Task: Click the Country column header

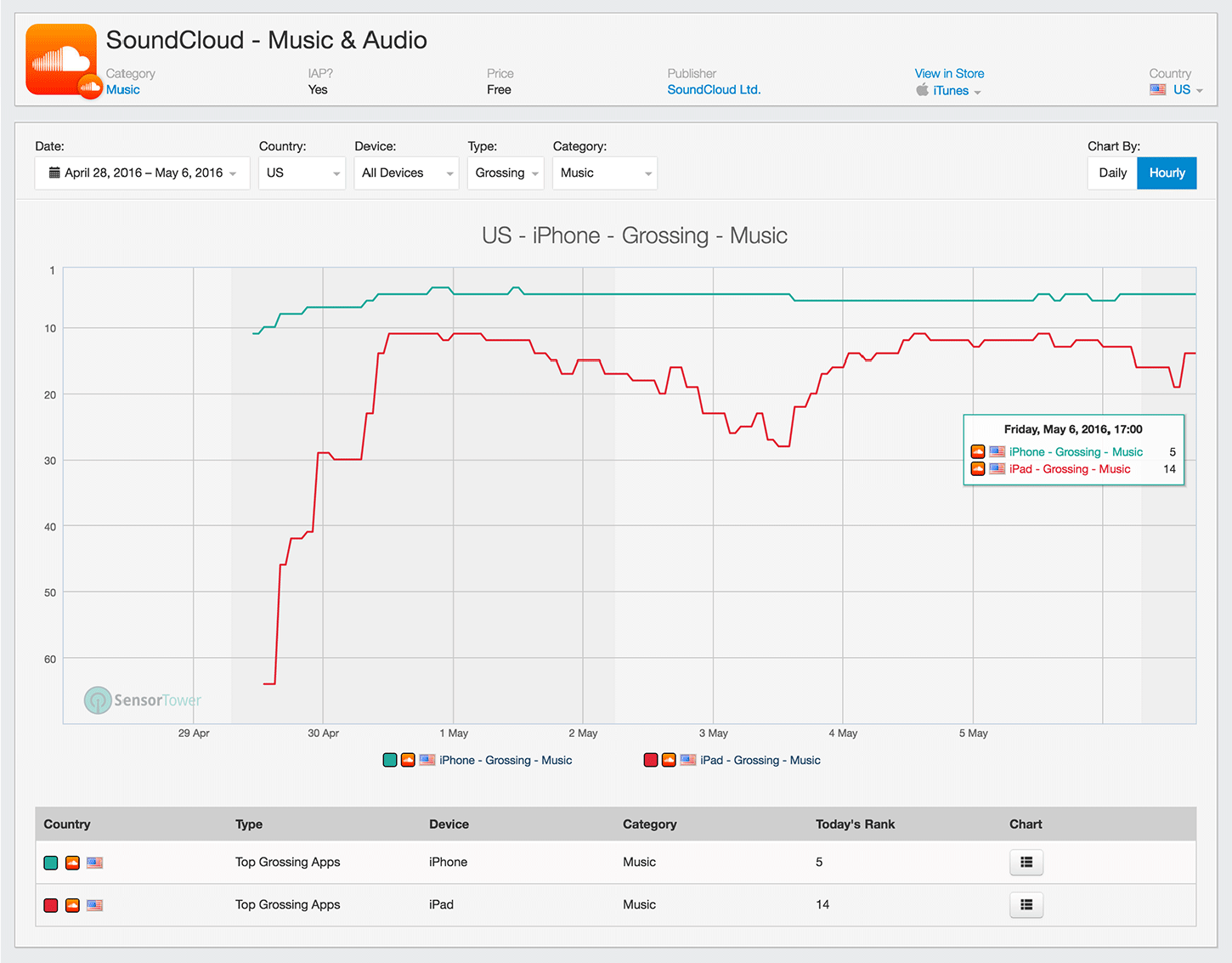Action: tap(67, 824)
